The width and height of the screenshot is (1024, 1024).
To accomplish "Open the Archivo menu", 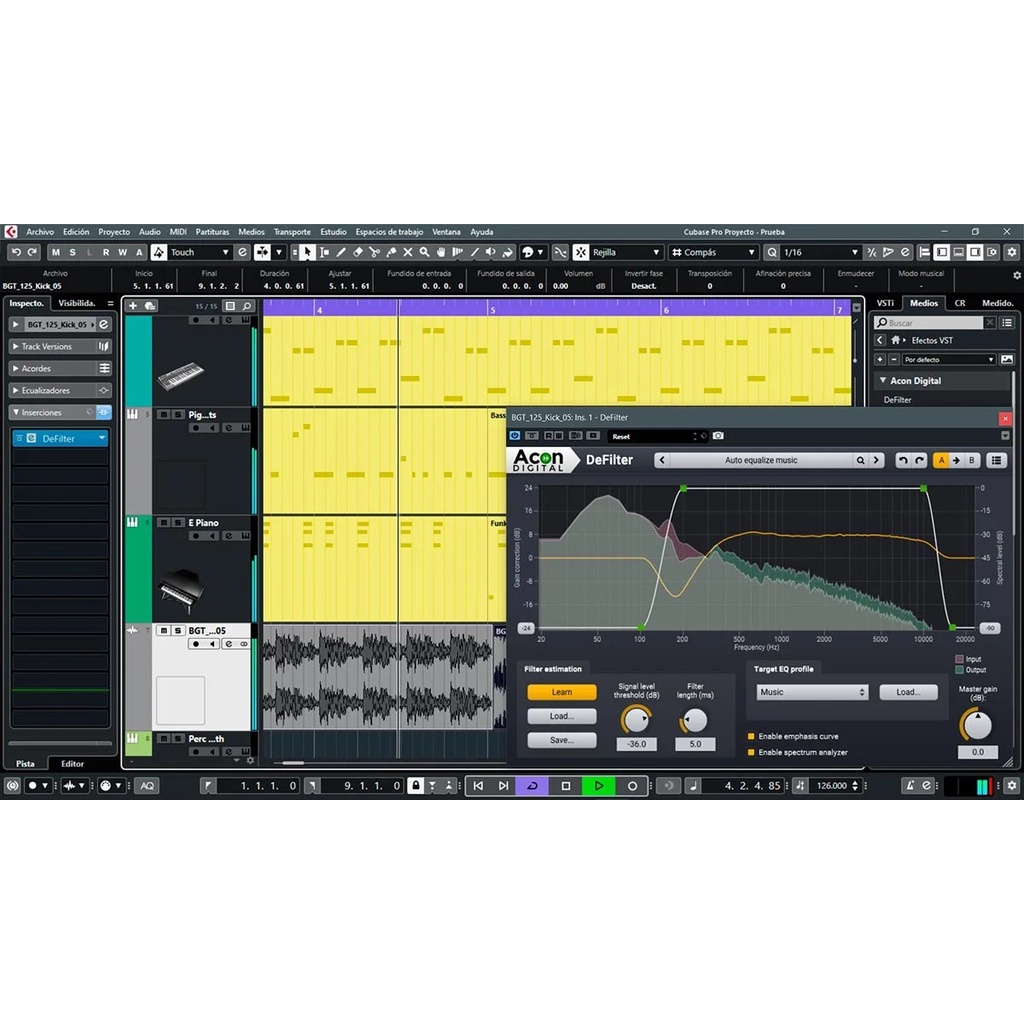I will point(40,232).
